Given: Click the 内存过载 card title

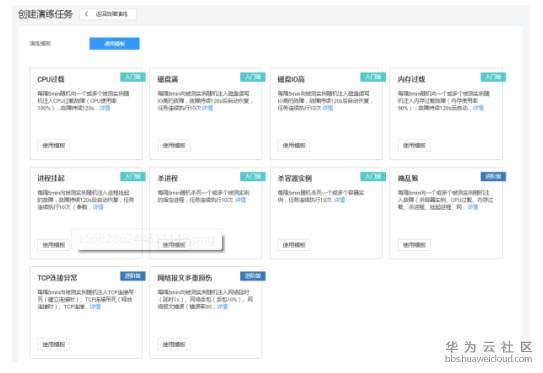Looking at the screenshot, I should click(411, 79).
